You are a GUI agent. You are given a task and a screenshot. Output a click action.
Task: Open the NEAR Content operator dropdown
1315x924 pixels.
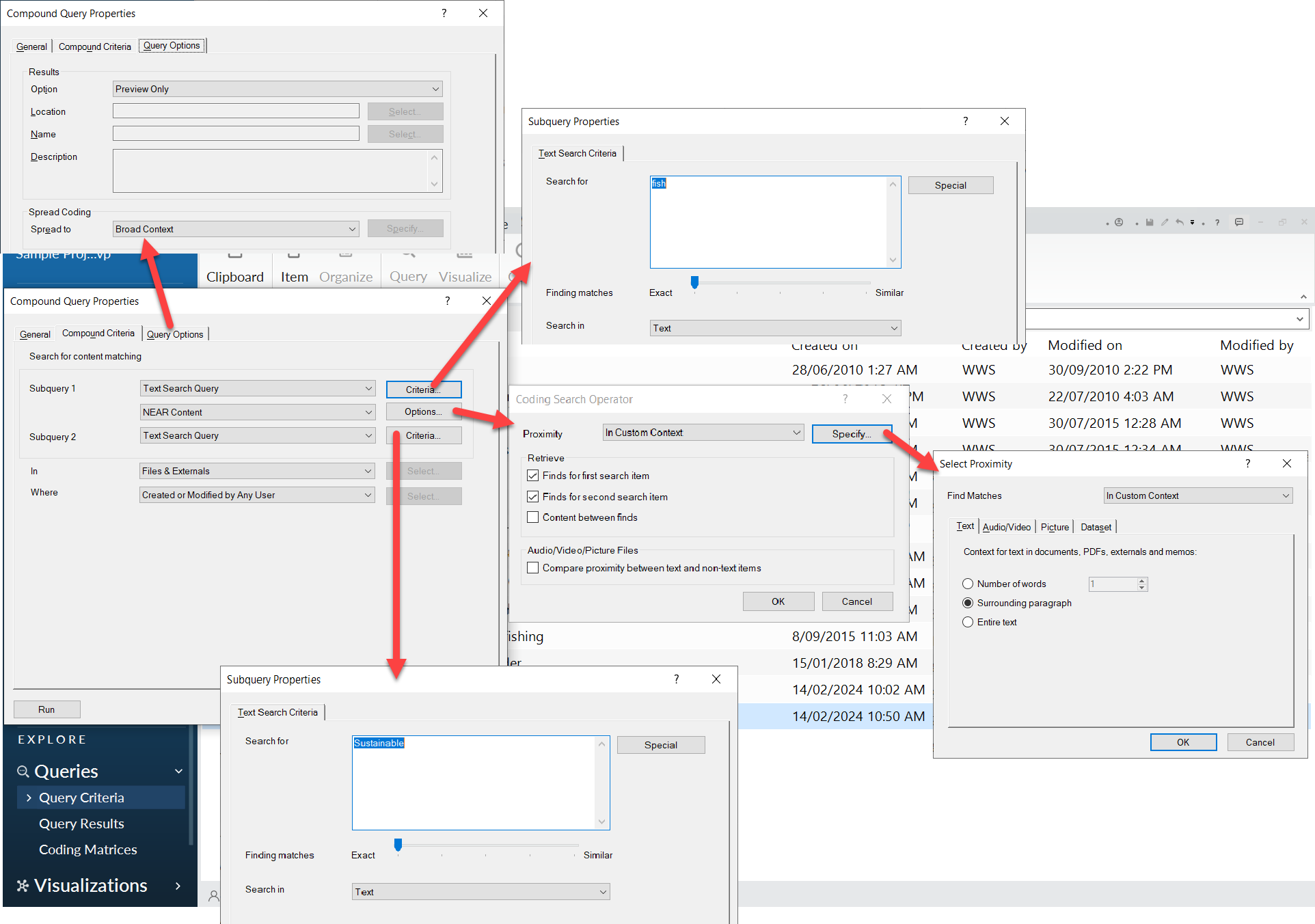pos(258,412)
